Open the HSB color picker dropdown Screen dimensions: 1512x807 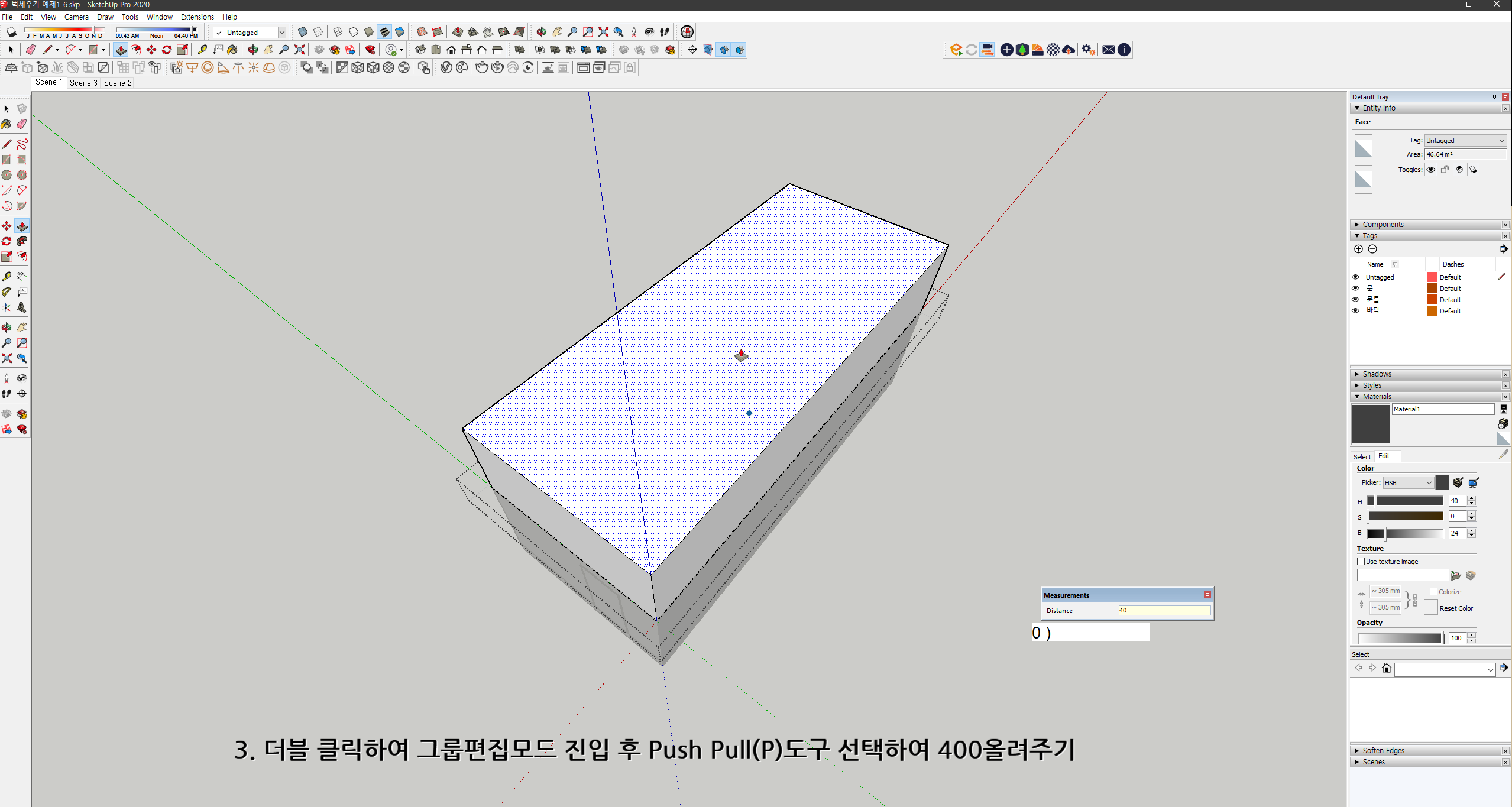[1409, 482]
